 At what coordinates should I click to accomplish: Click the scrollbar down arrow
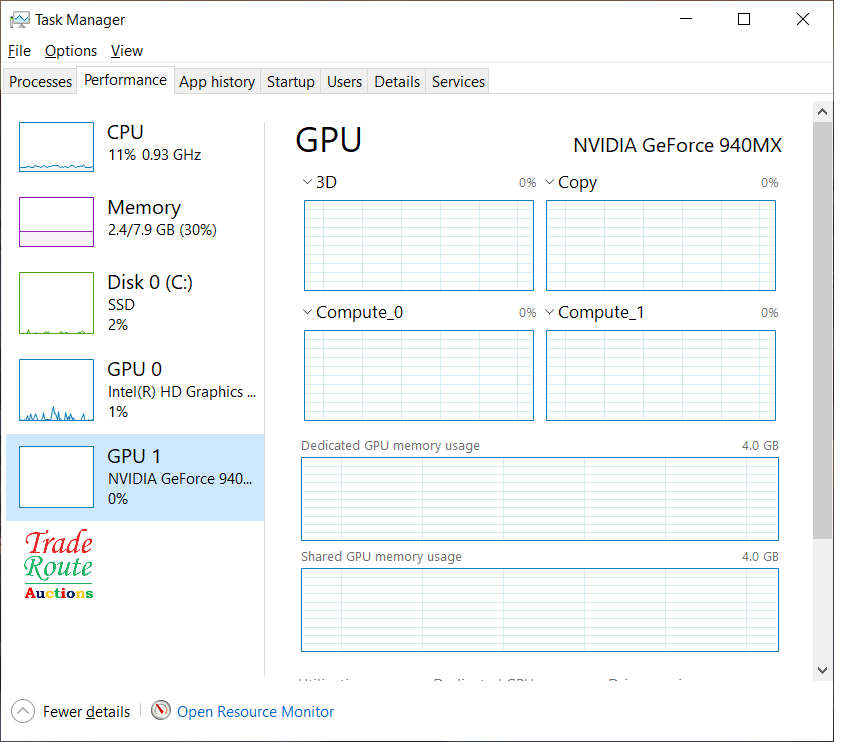[x=822, y=670]
